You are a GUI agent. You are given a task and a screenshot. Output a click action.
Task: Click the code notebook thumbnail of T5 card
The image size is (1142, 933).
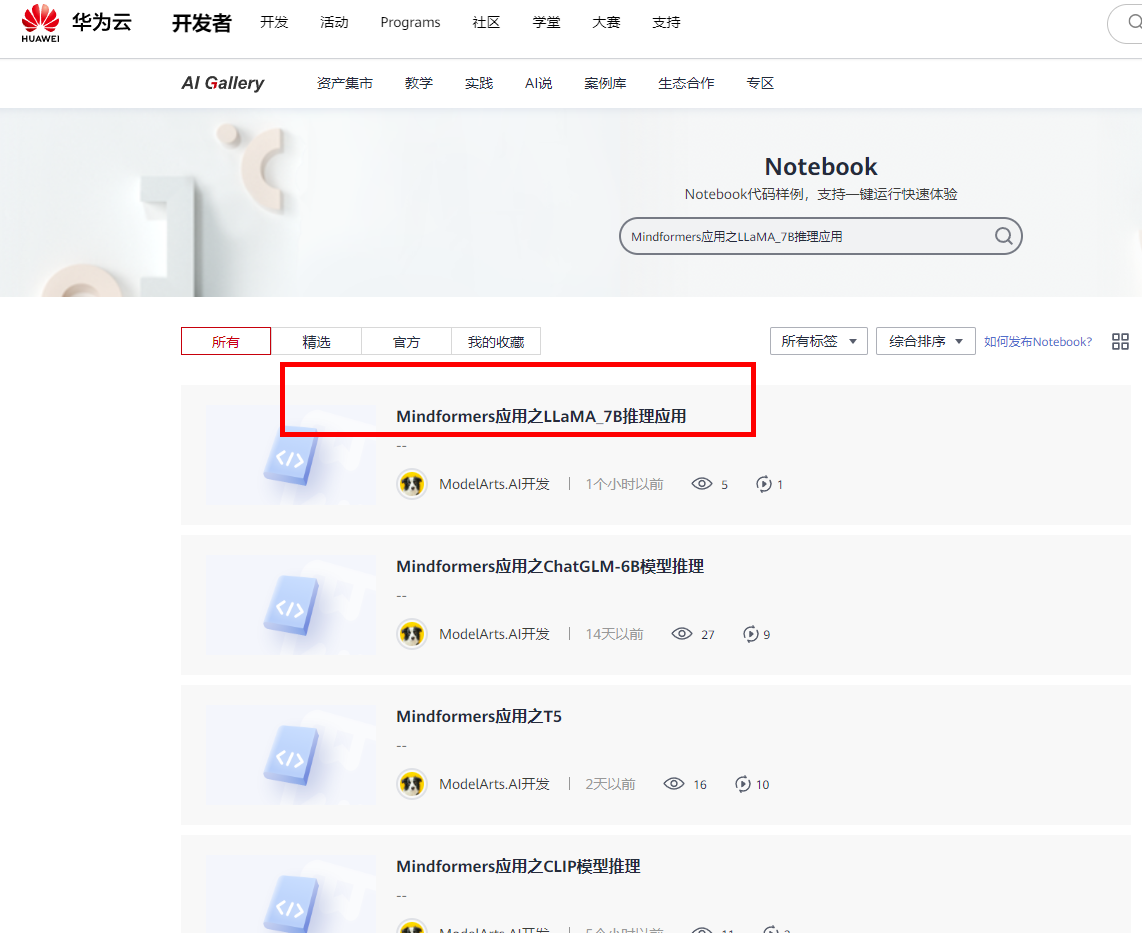click(291, 755)
